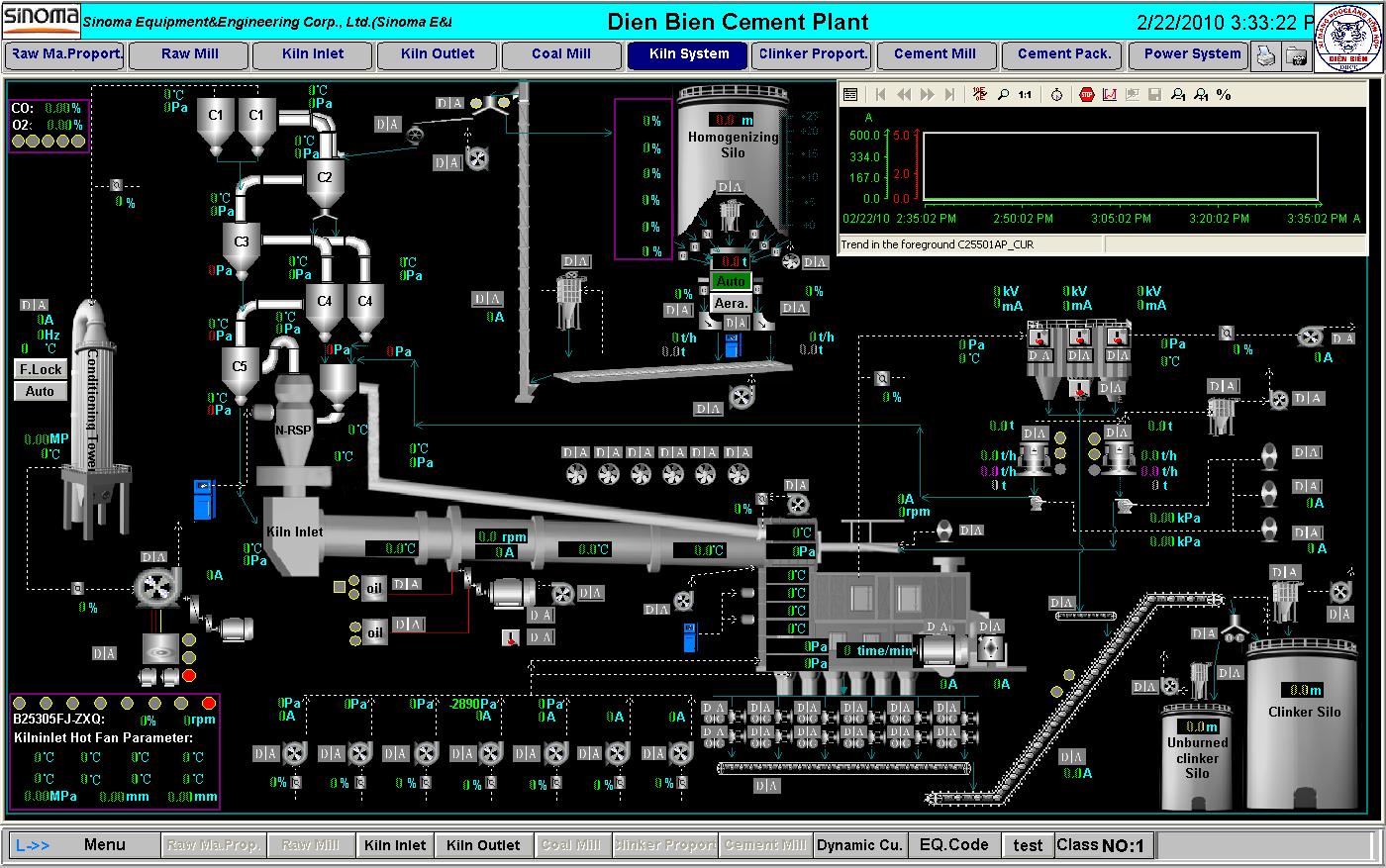Click the L->> button in bottom bar
The width and height of the screenshot is (1386, 868).
pos(33,845)
